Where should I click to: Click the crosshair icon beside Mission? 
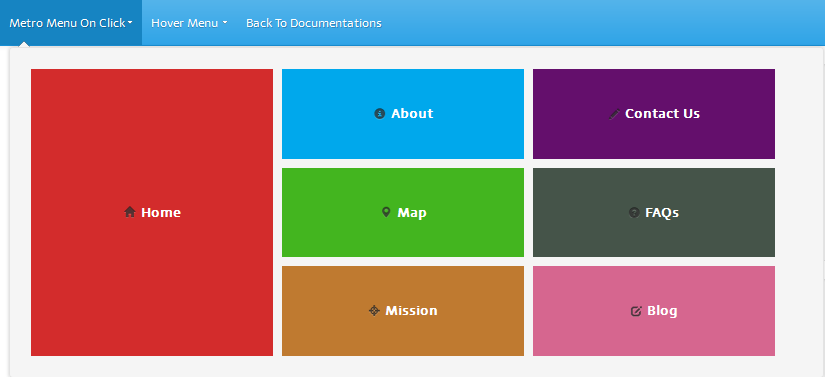[374, 311]
